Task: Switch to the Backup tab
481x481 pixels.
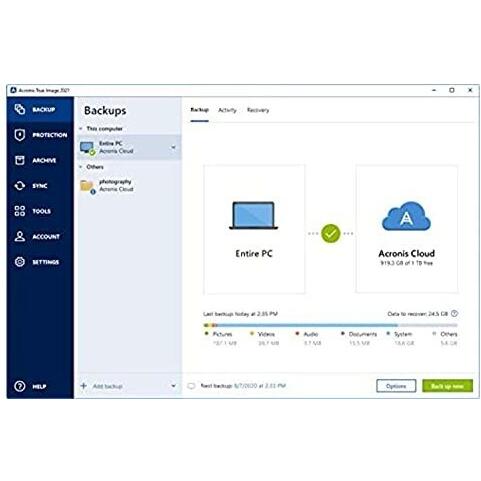Action: coord(199,110)
